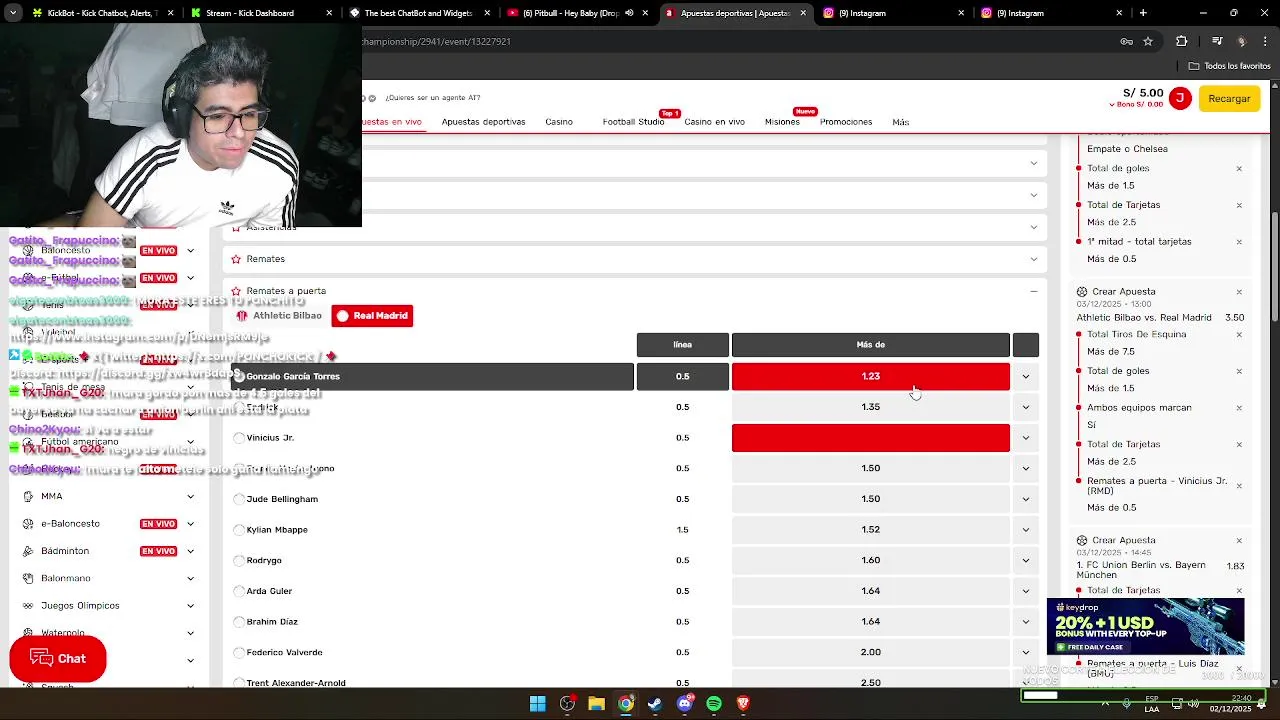Open Spotify from the taskbar
Viewport: 1280px width, 720px height.
click(714, 704)
